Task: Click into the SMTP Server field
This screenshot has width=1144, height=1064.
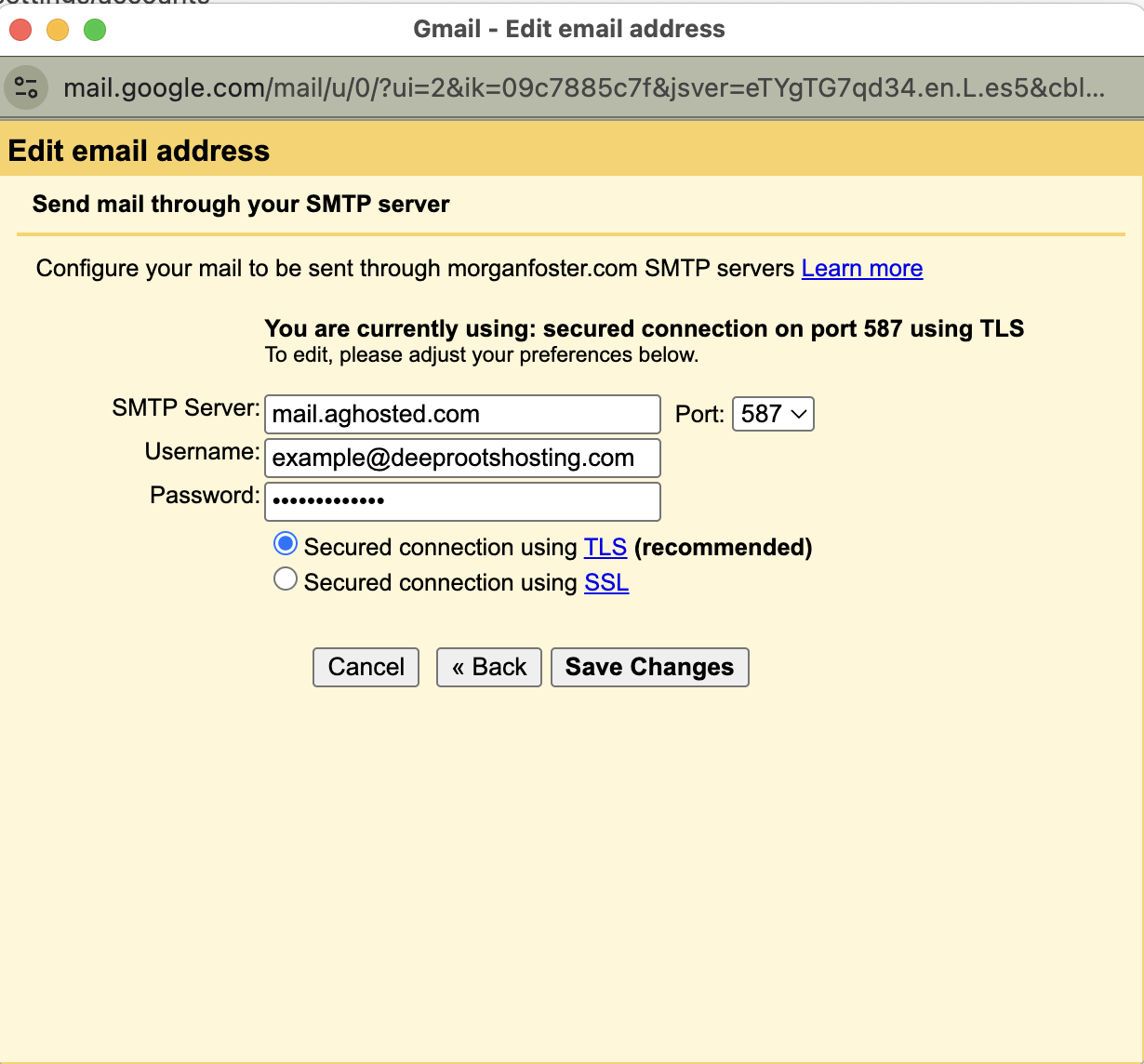Action: pyautogui.click(x=462, y=414)
